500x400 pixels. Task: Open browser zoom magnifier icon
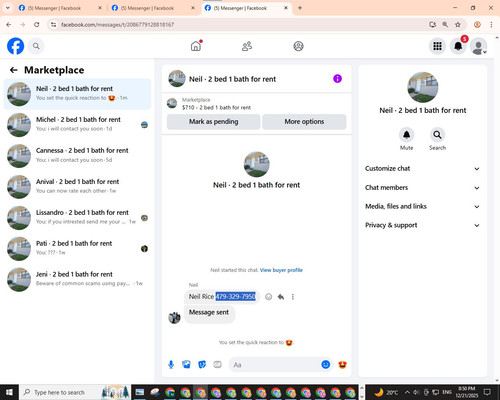445,24
